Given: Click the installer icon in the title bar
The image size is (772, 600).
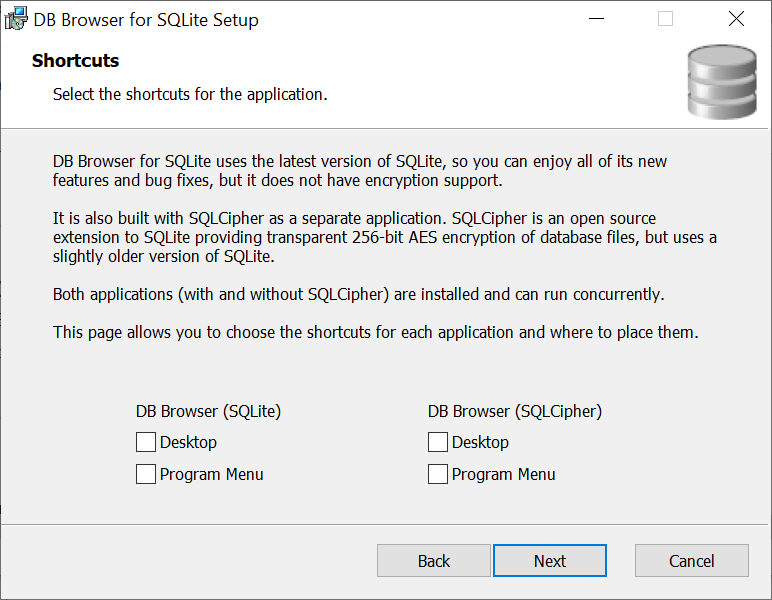Looking at the screenshot, I should coord(16,19).
